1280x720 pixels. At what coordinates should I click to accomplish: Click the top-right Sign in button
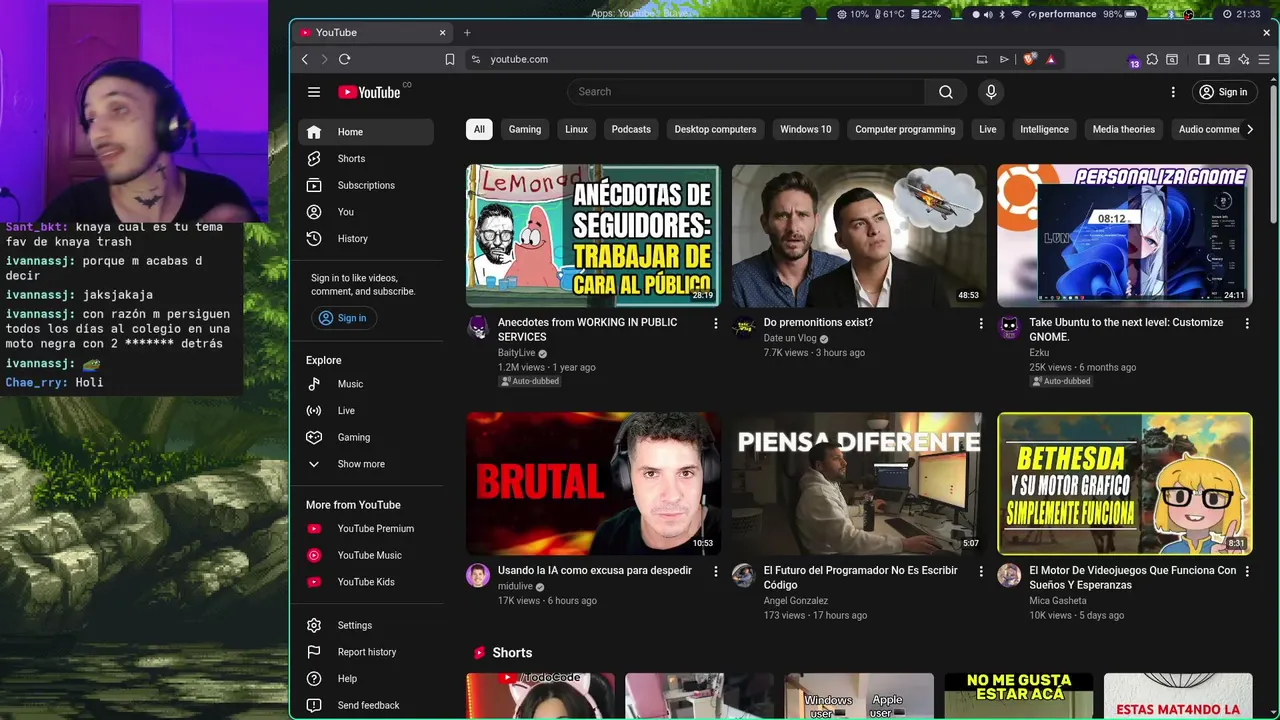pyautogui.click(x=1223, y=92)
